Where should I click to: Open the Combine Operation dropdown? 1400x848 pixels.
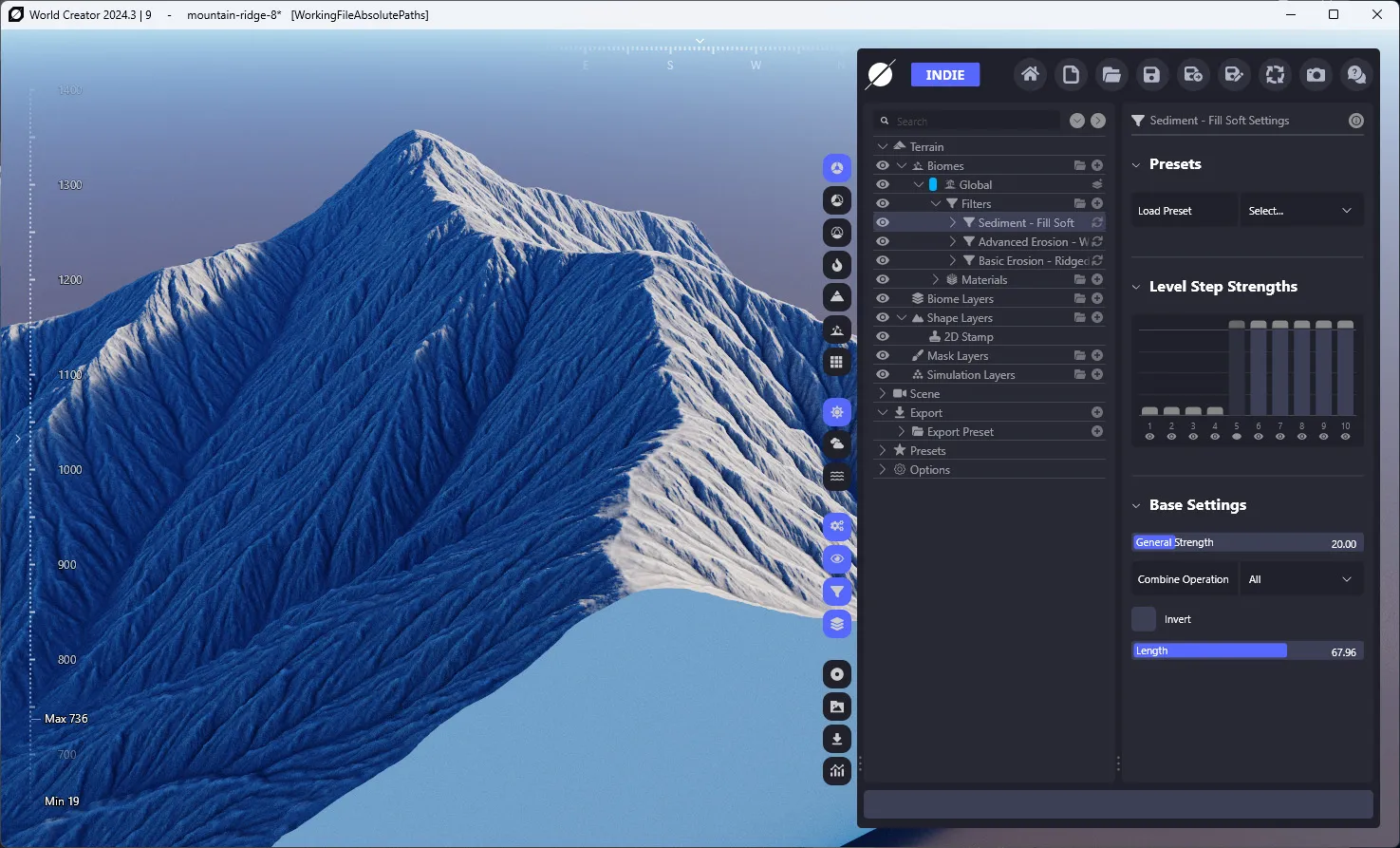(x=1301, y=579)
